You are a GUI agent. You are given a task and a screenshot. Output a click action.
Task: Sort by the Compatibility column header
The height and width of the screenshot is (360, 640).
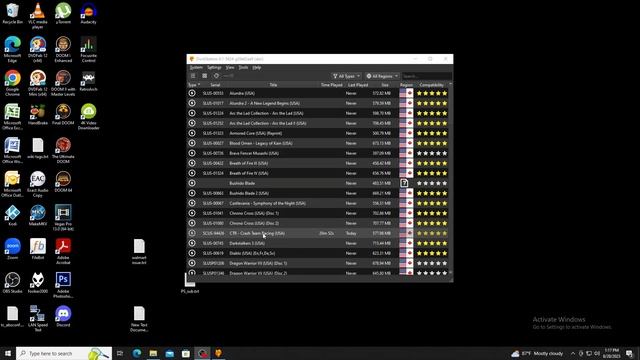coord(431,85)
